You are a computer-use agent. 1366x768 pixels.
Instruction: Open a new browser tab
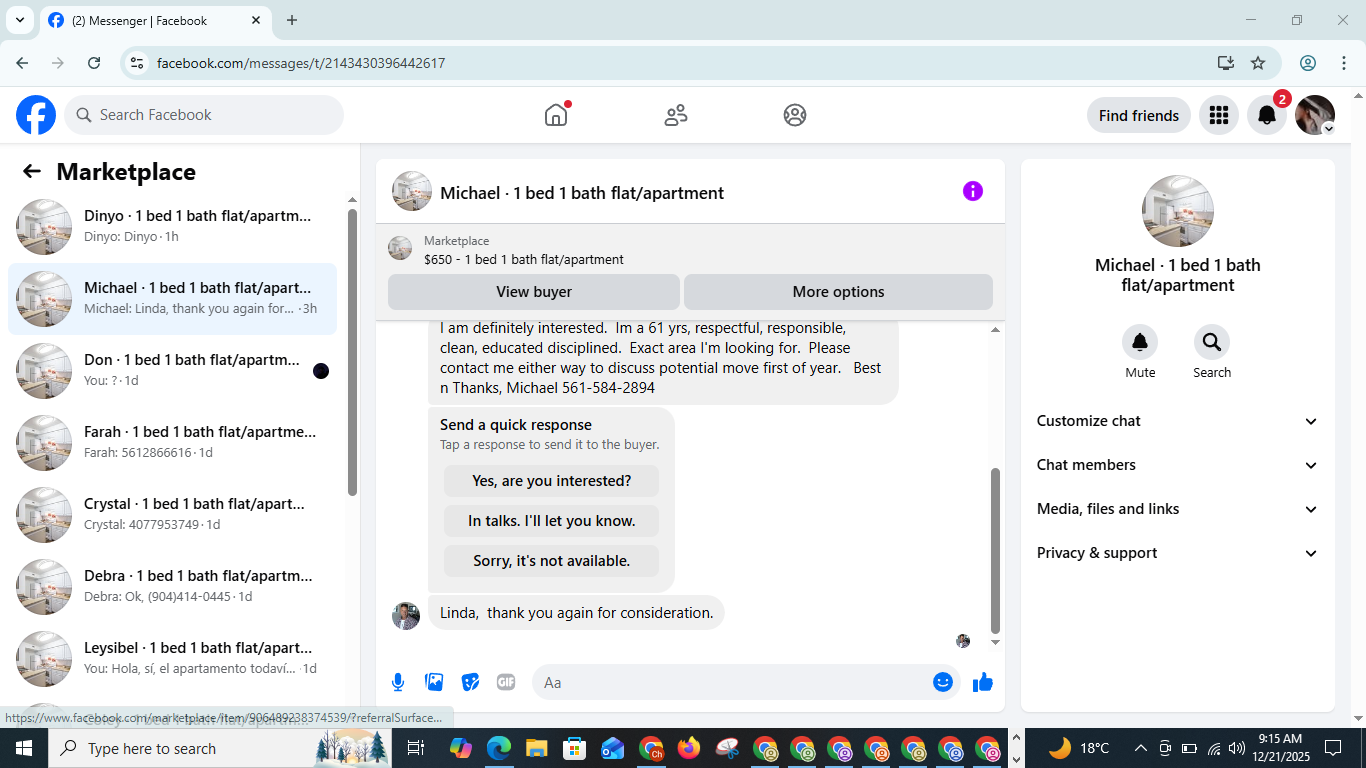tap(292, 20)
